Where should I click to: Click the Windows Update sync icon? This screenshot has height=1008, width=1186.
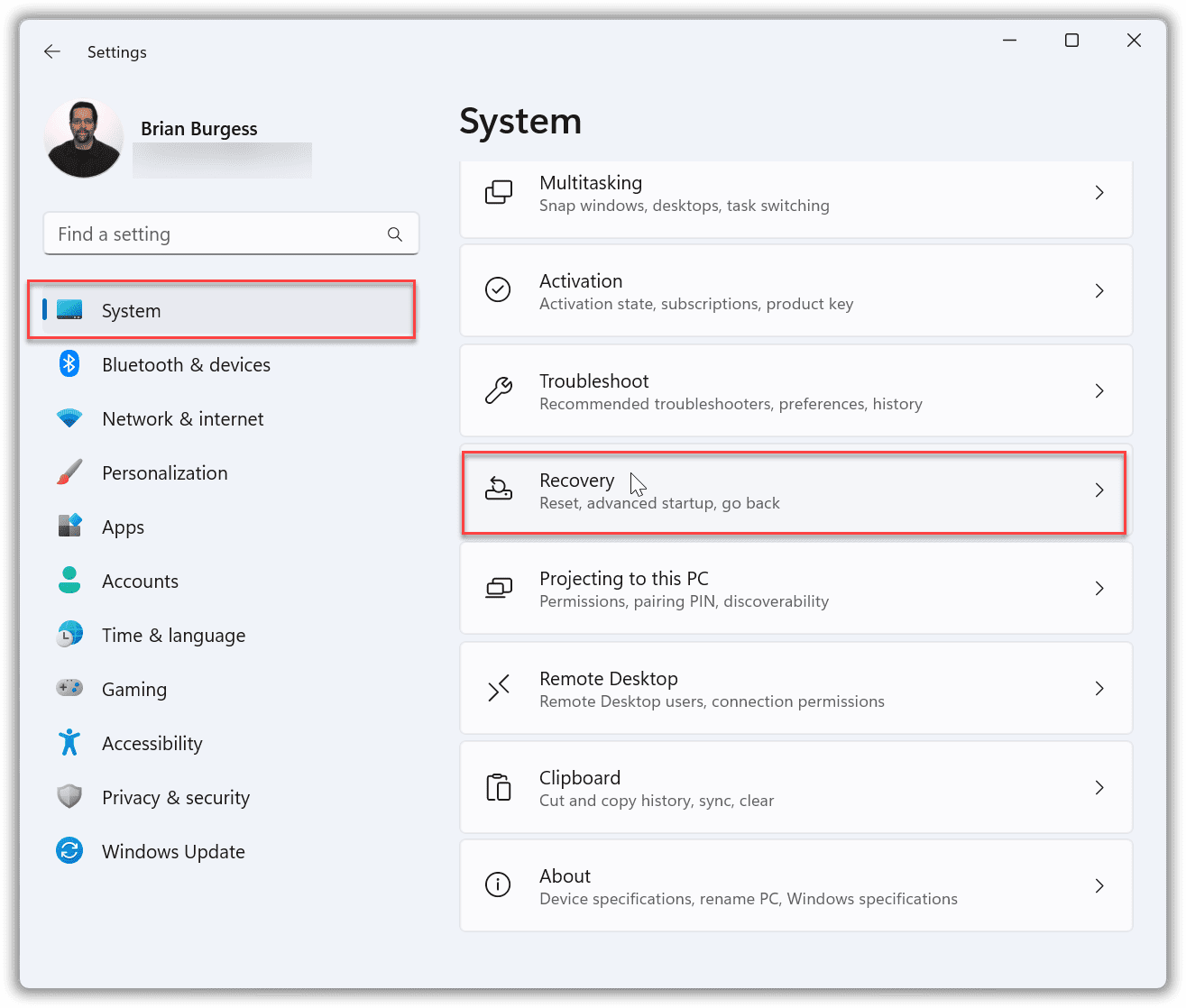pos(69,851)
